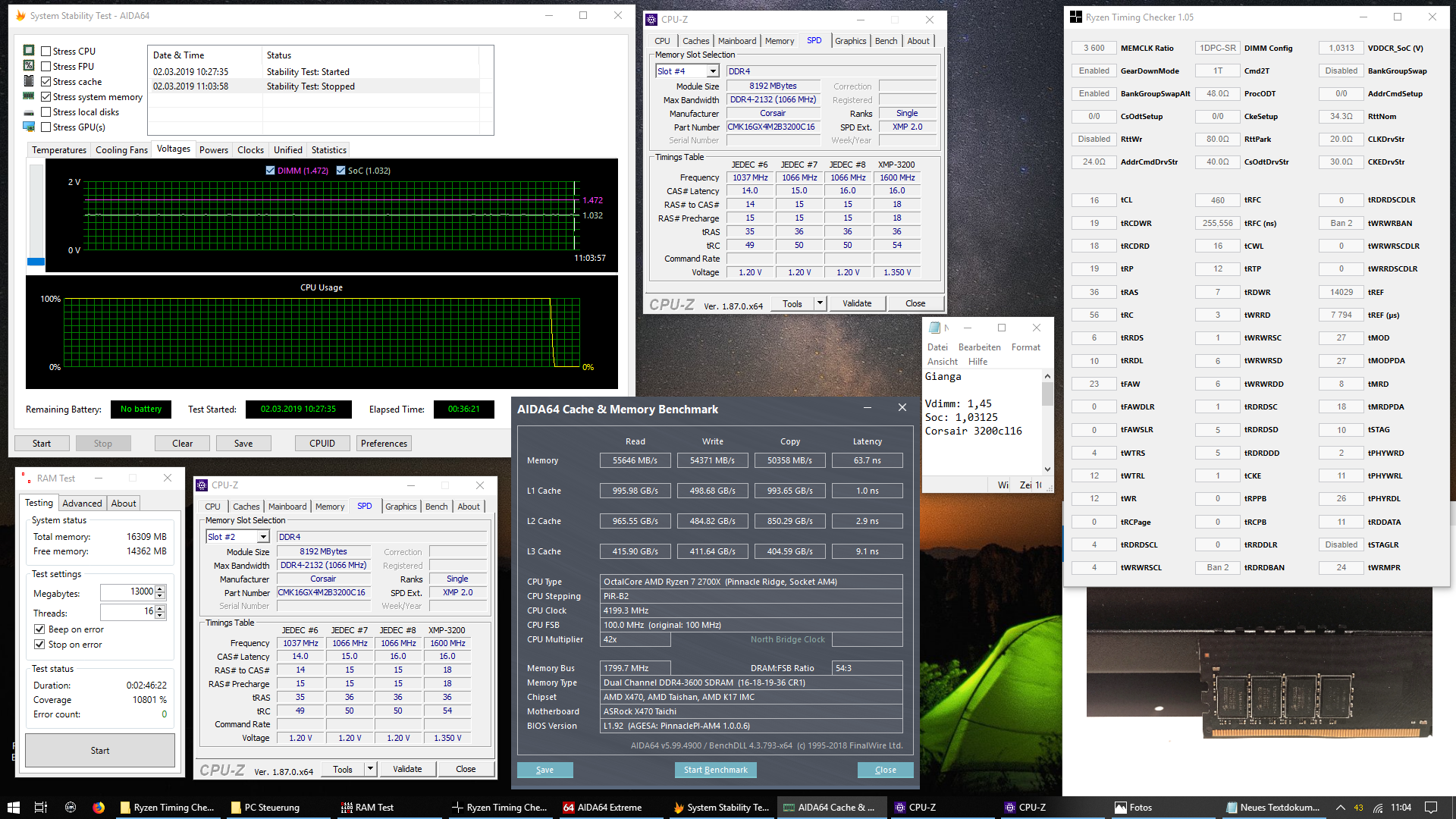The image size is (1456, 819).
Task: Open Tools dropdown arrow in upper CPU-Z
Action: coord(820,303)
